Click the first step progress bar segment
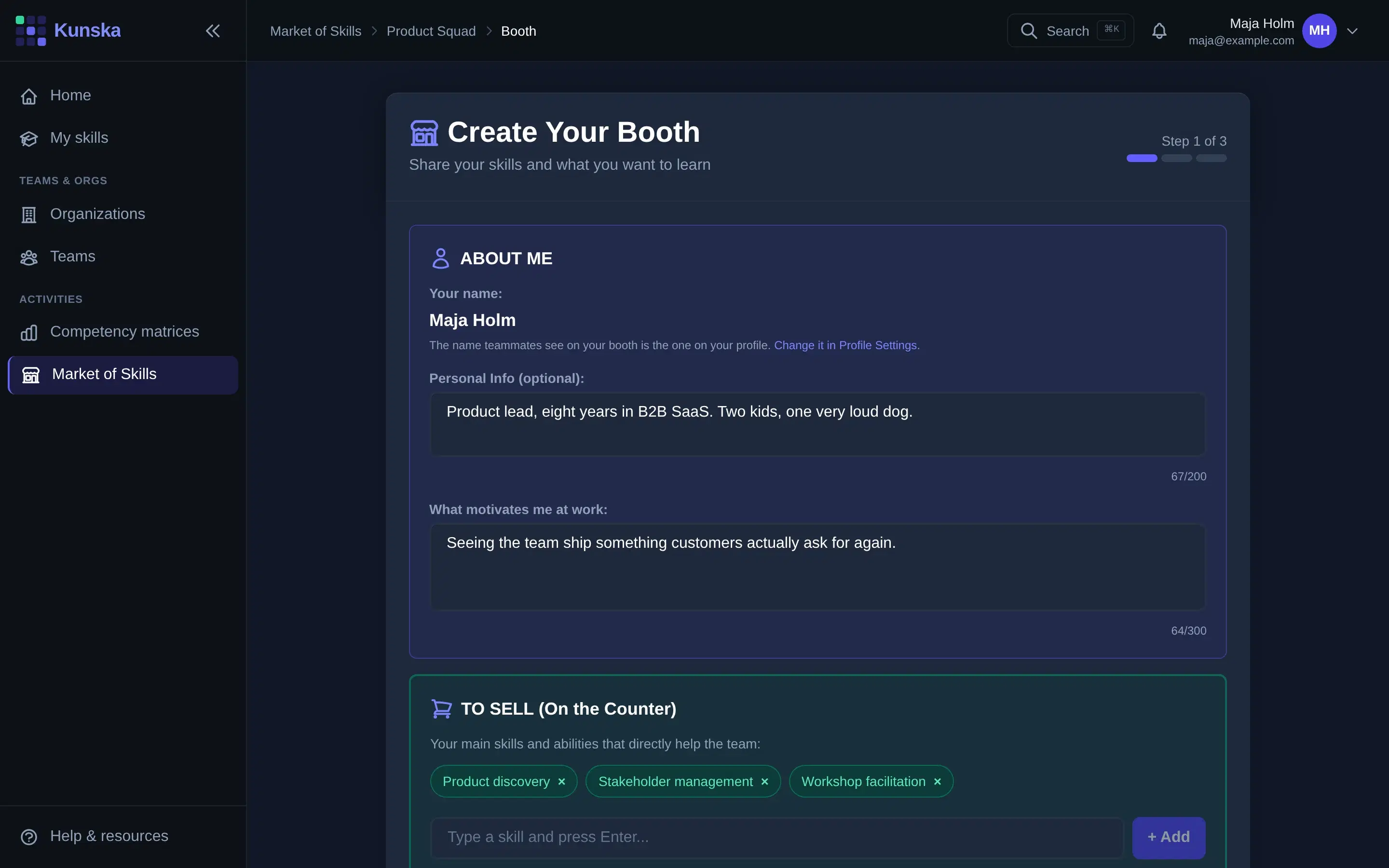This screenshot has width=1389, height=868. point(1142,158)
